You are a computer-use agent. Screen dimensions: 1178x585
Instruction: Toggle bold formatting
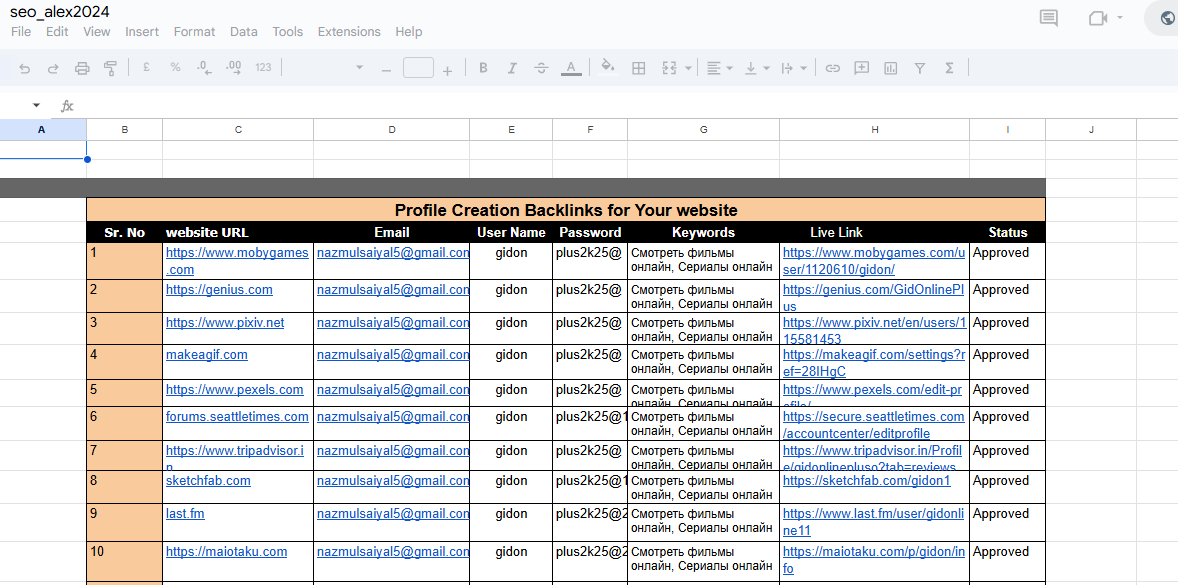(x=483, y=68)
